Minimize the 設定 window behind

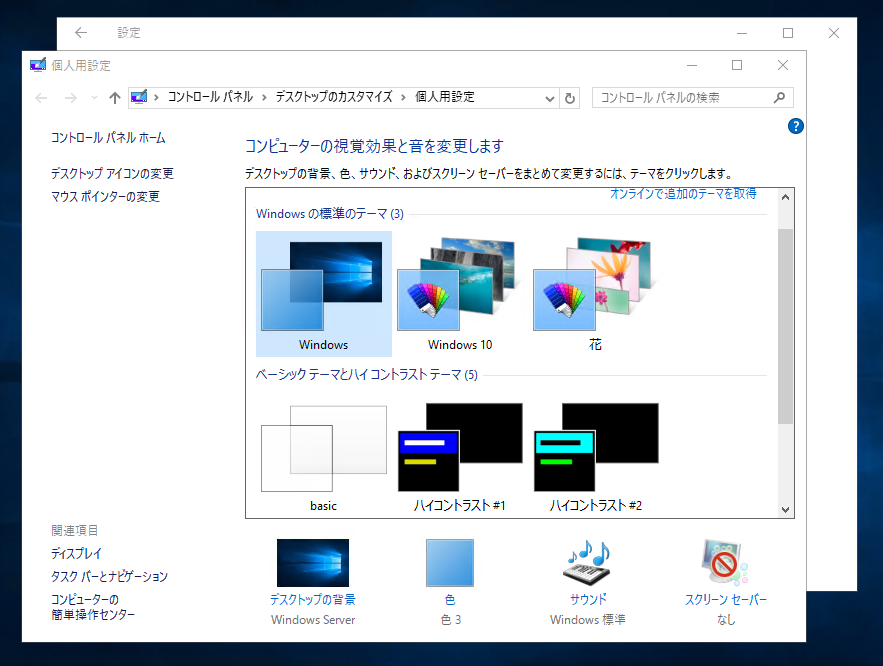pyautogui.click(x=742, y=33)
